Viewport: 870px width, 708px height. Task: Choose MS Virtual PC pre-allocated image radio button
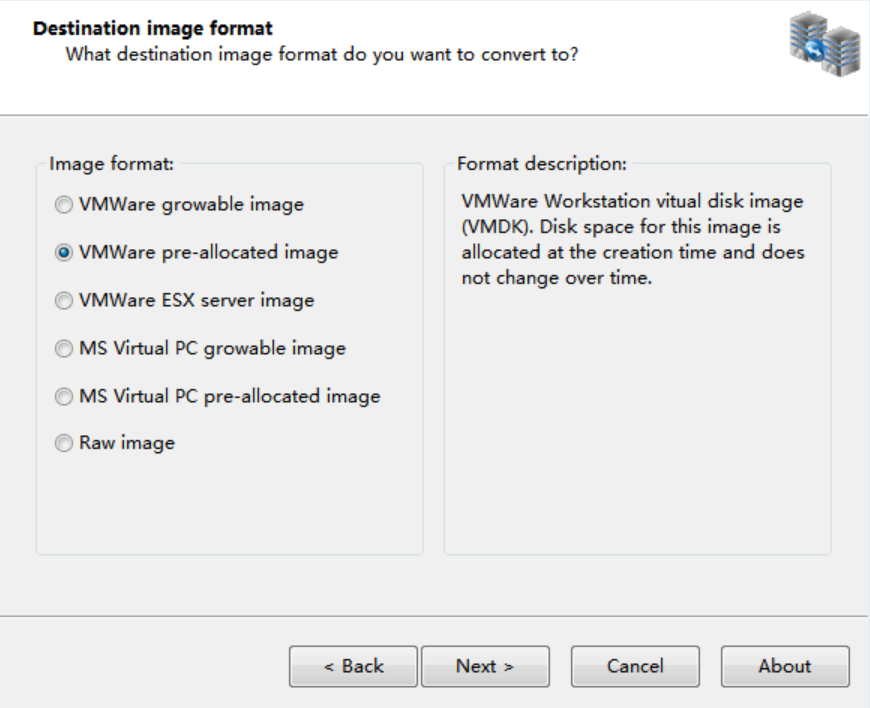click(64, 397)
